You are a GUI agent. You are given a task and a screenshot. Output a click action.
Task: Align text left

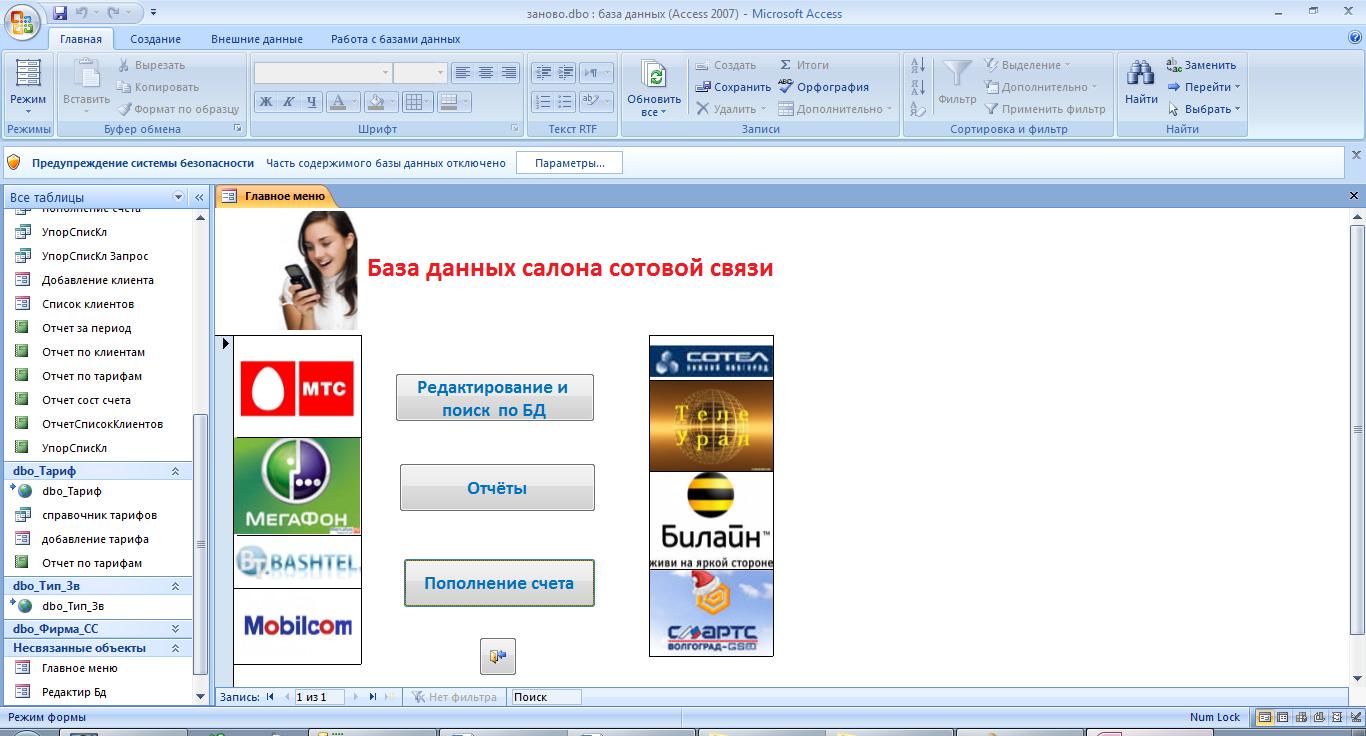(462, 73)
